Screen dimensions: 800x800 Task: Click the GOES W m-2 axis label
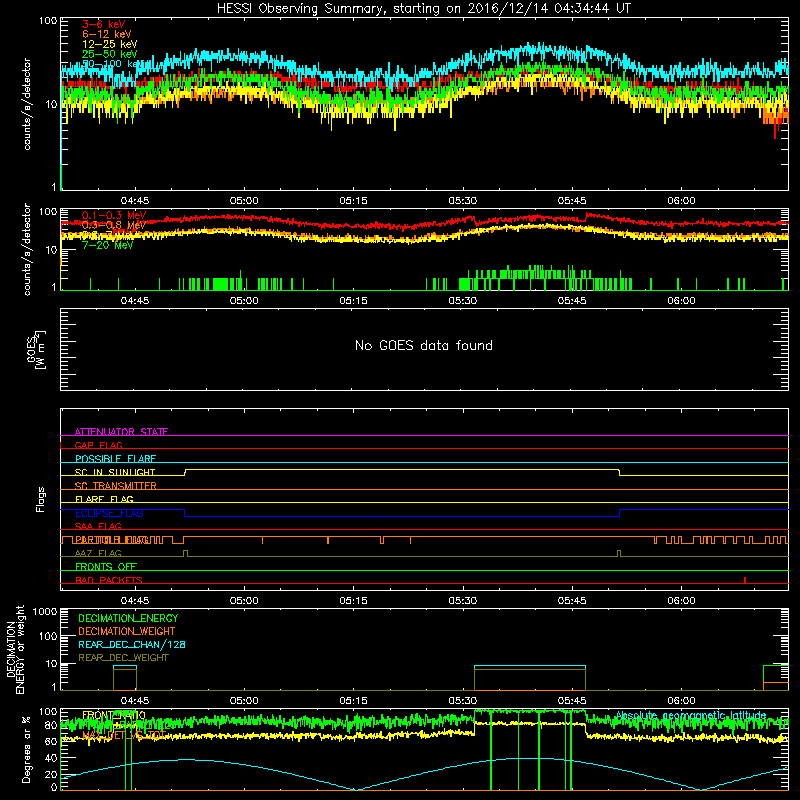[36, 350]
